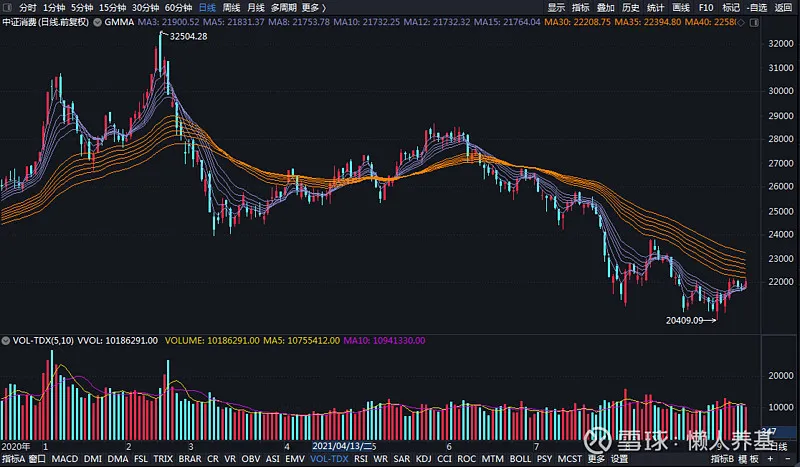Click the 设置 settings button in indicator bar
Image resolution: width=800 pixels, height=467 pixels.
pos(620,460)
